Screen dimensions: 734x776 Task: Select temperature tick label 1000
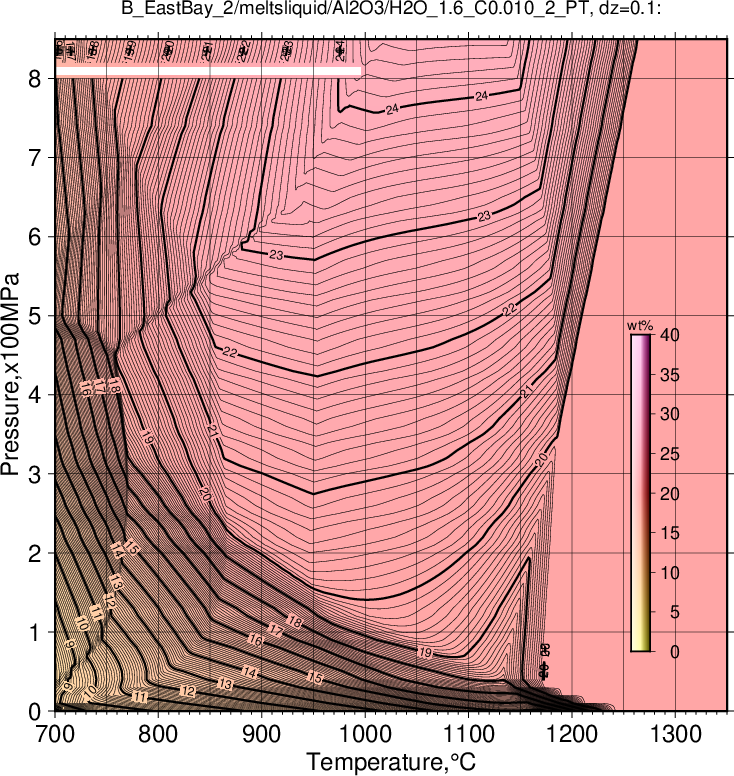pos(365,733)
